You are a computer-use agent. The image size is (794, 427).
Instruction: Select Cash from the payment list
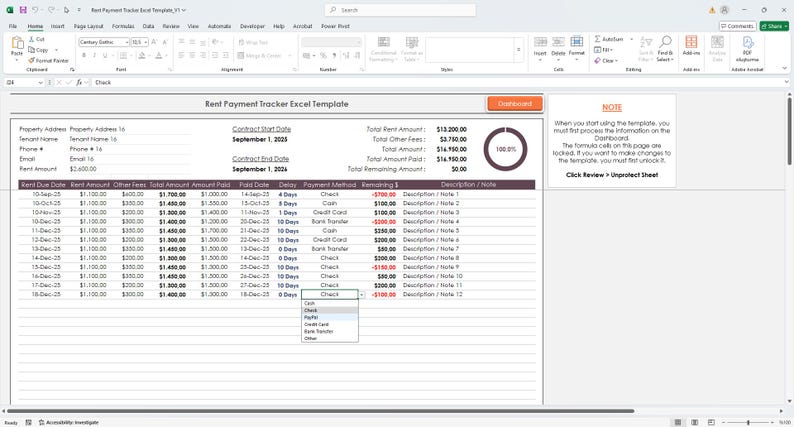pyautogui.click(x=330, y=303)
